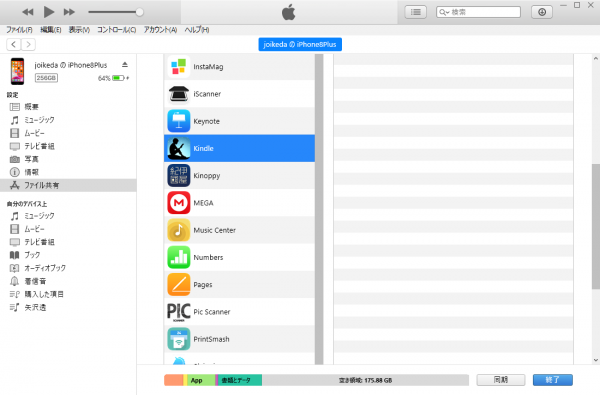Select 購入した項目 playlist
The image size is (600, 395).
(x=68, y=294)
